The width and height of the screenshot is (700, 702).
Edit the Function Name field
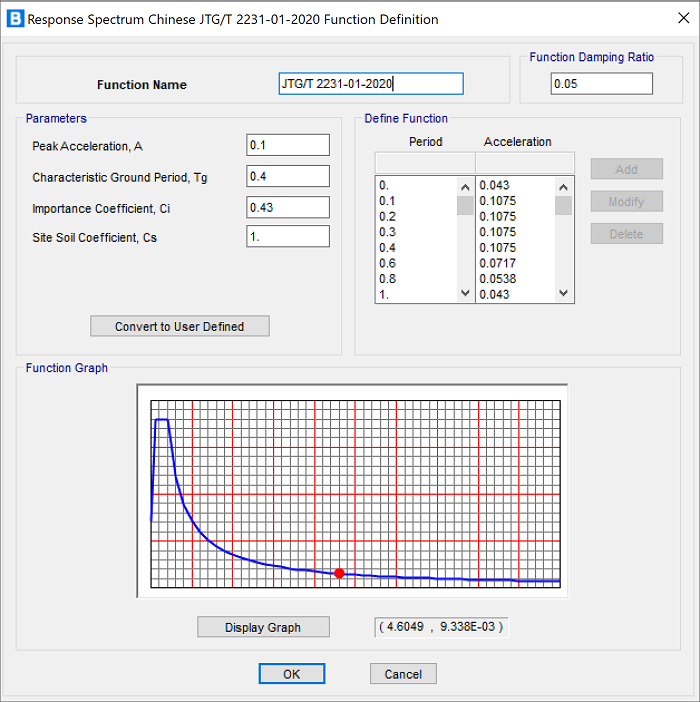[x=371, y=84]
